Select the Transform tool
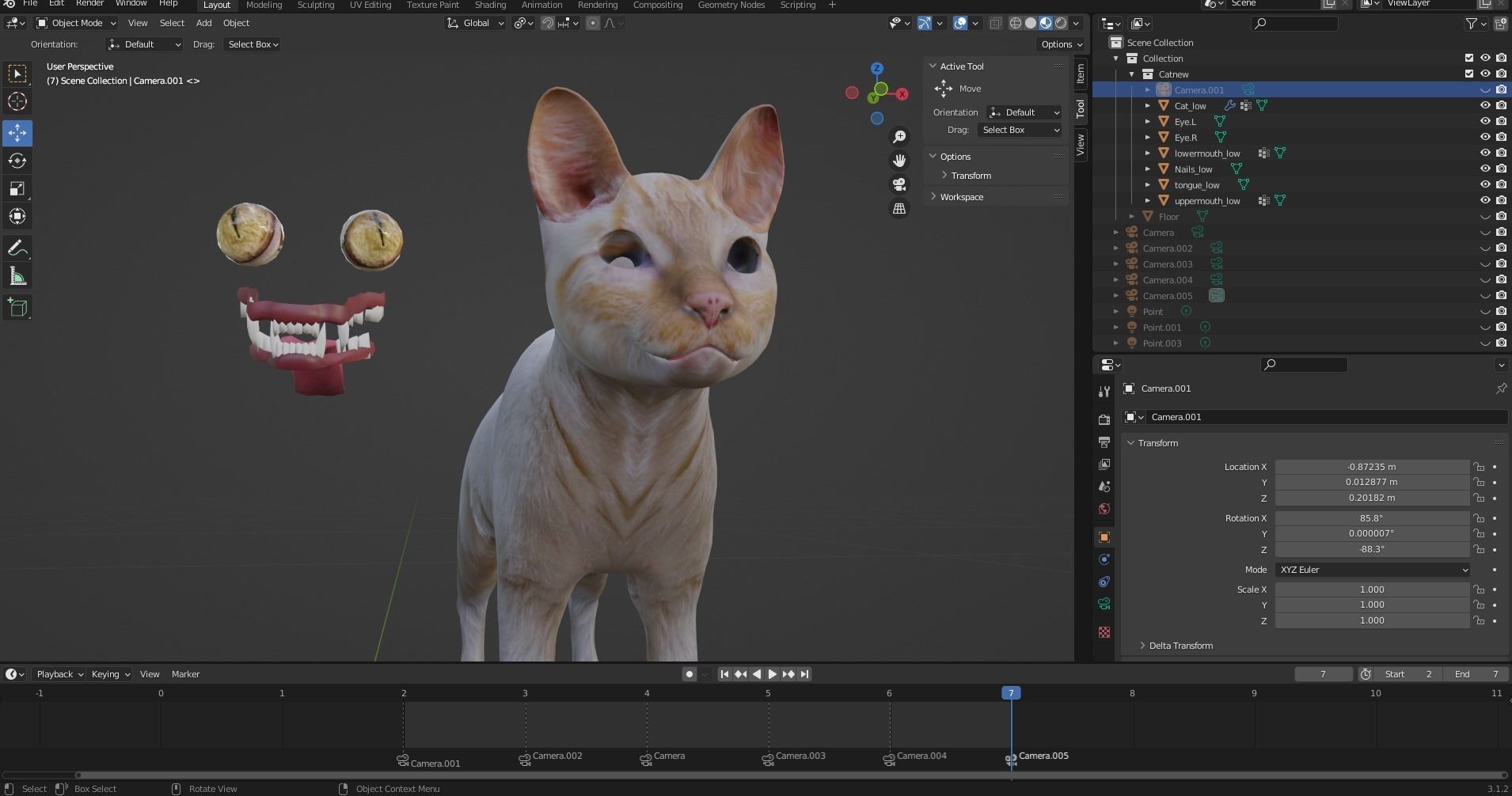This screenshot has height=796, width=1512. pyautogui.click(x=17, y=216)
